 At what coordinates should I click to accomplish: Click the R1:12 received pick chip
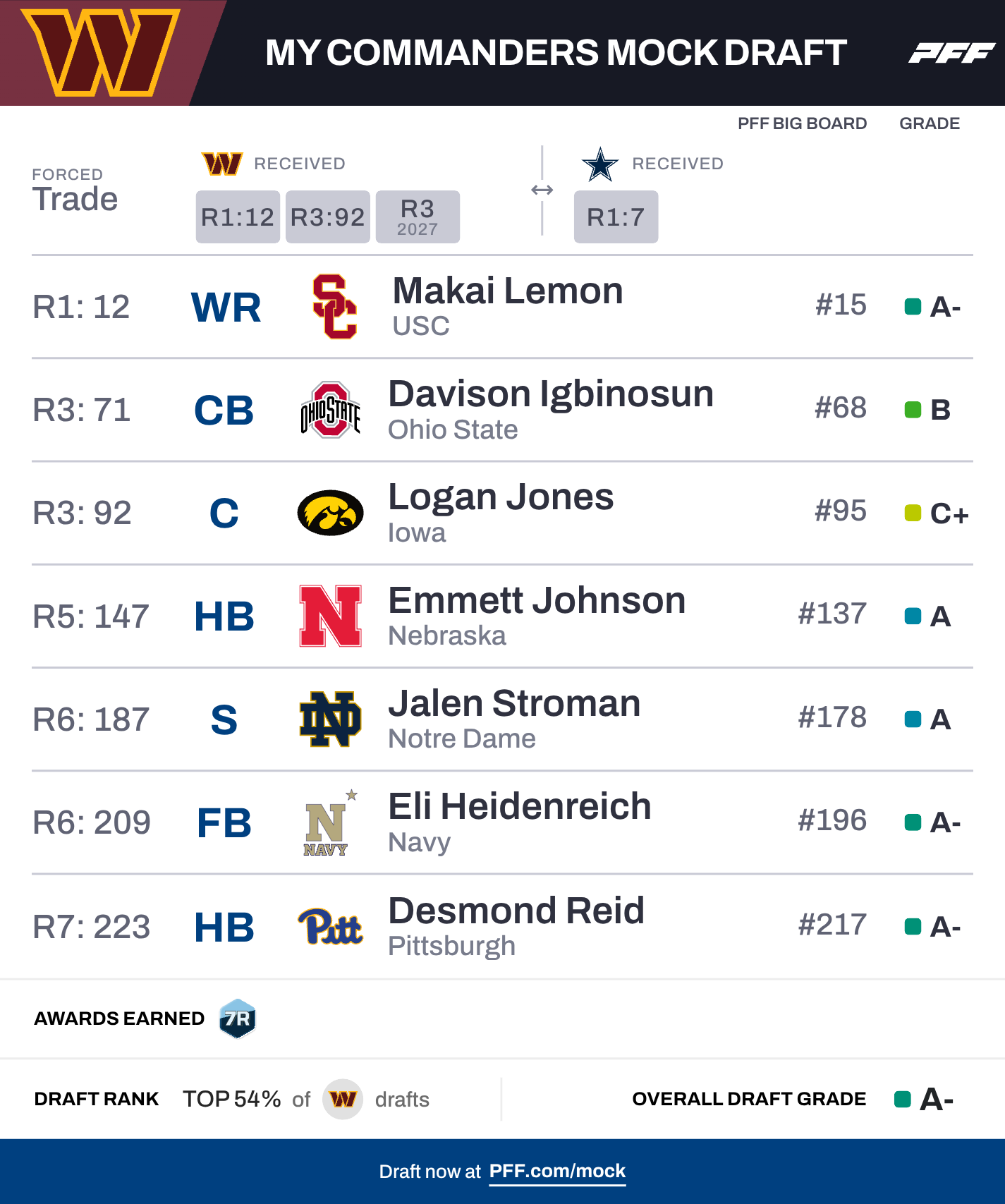pyautogui.click(x=238, y=217)
